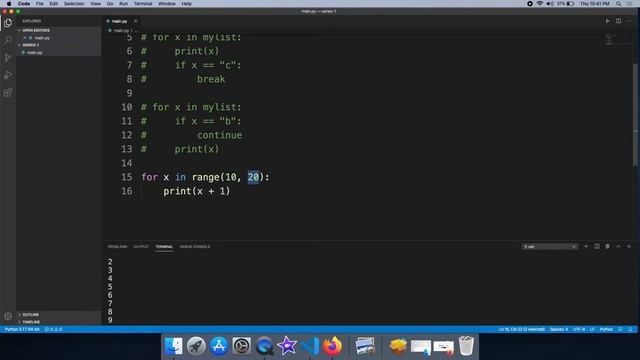The height and width of the screenshot is (360, 640).
Task: Open the Source Control view
Action: 8,57
